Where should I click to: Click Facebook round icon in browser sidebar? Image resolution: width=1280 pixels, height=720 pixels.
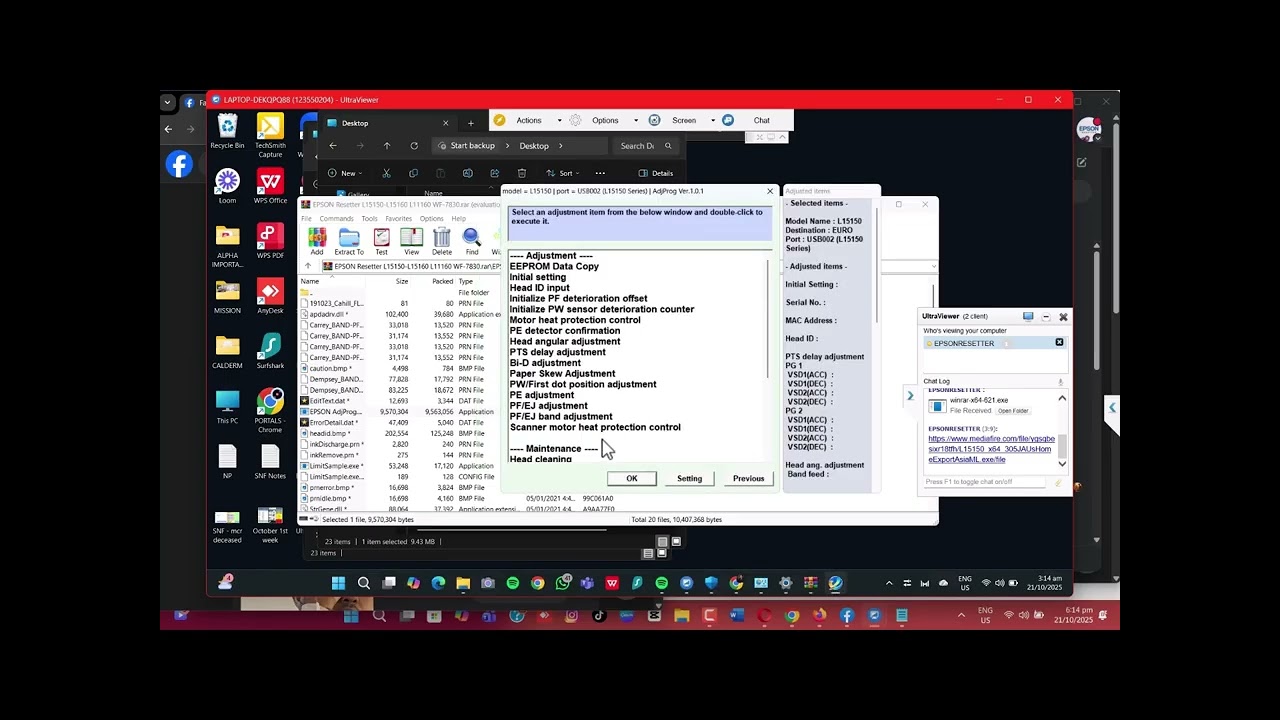coord(179,165)
